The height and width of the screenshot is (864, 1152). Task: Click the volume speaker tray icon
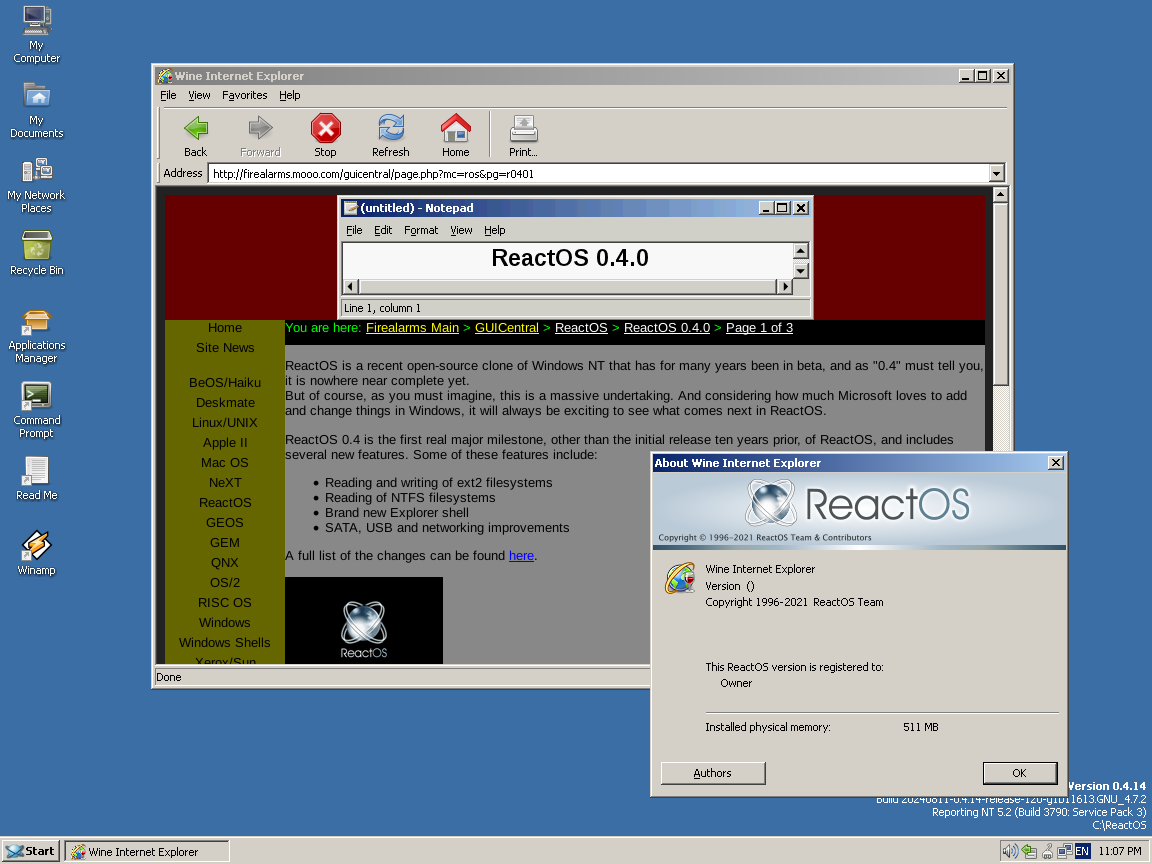(1010, 852)
